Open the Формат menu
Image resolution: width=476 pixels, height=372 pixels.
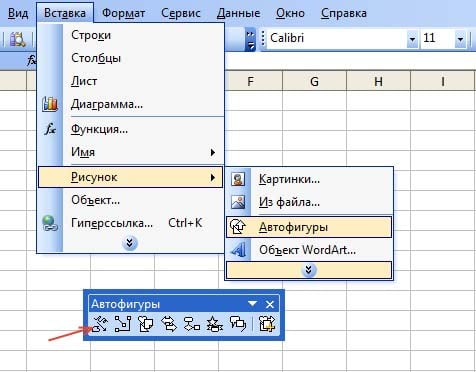pyautogui.click(x=123, y=13)
